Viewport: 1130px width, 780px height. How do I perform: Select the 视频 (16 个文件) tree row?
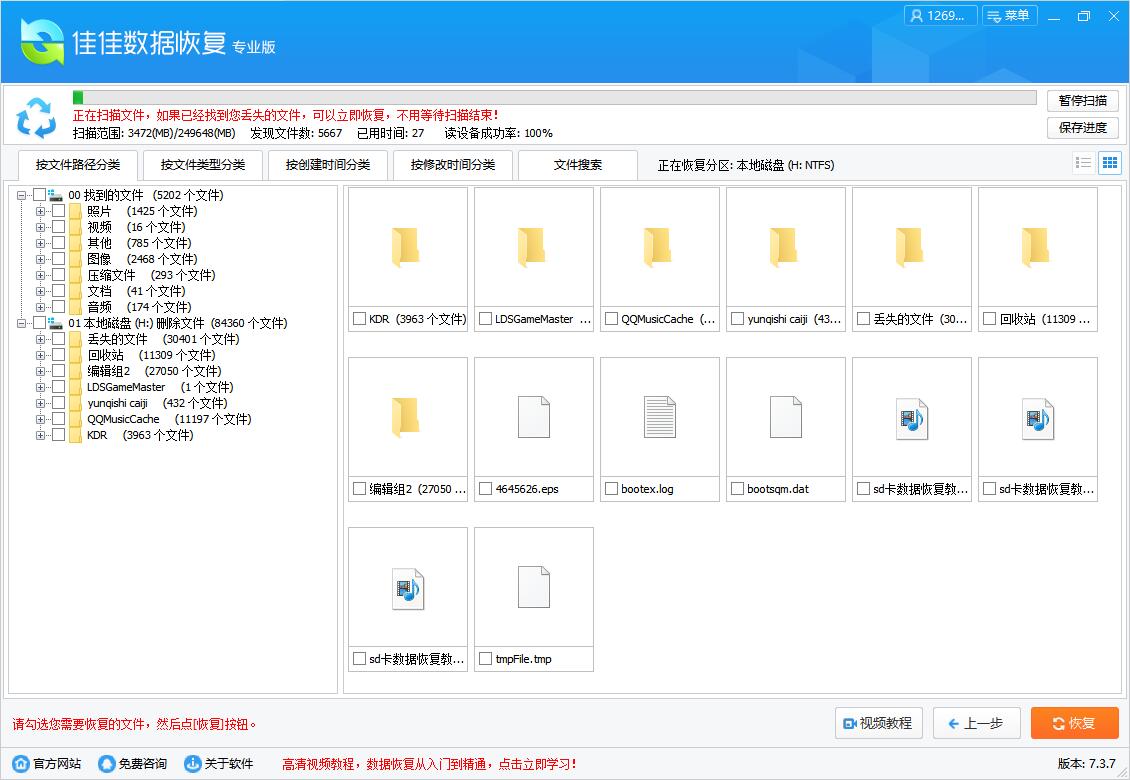coord(136,227)
